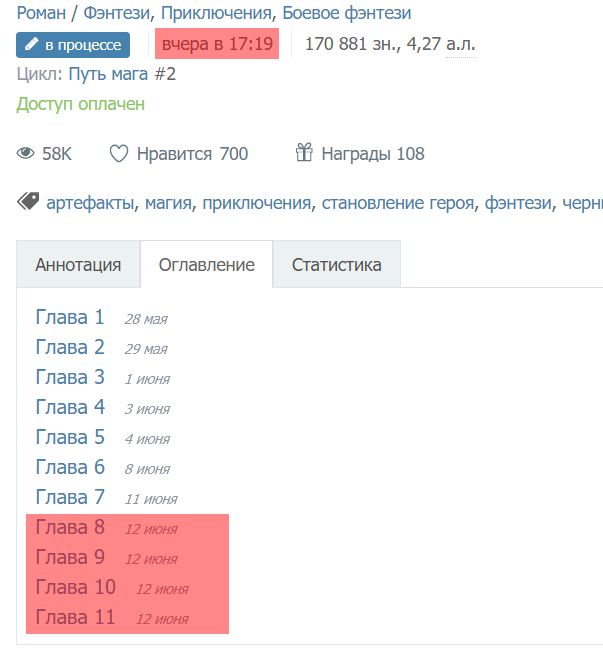This screenshot has width=603, height=660.
Task: Switch to the Статистика tab
Action: [x=336, y=265]
